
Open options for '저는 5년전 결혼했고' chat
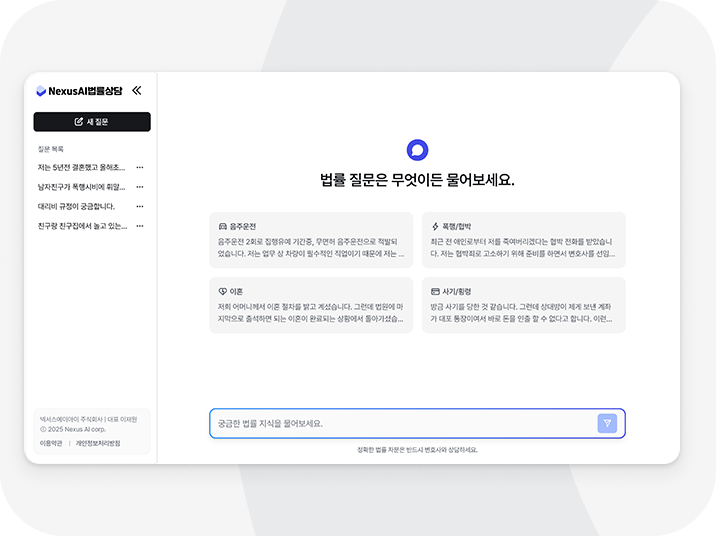[140, 168]
